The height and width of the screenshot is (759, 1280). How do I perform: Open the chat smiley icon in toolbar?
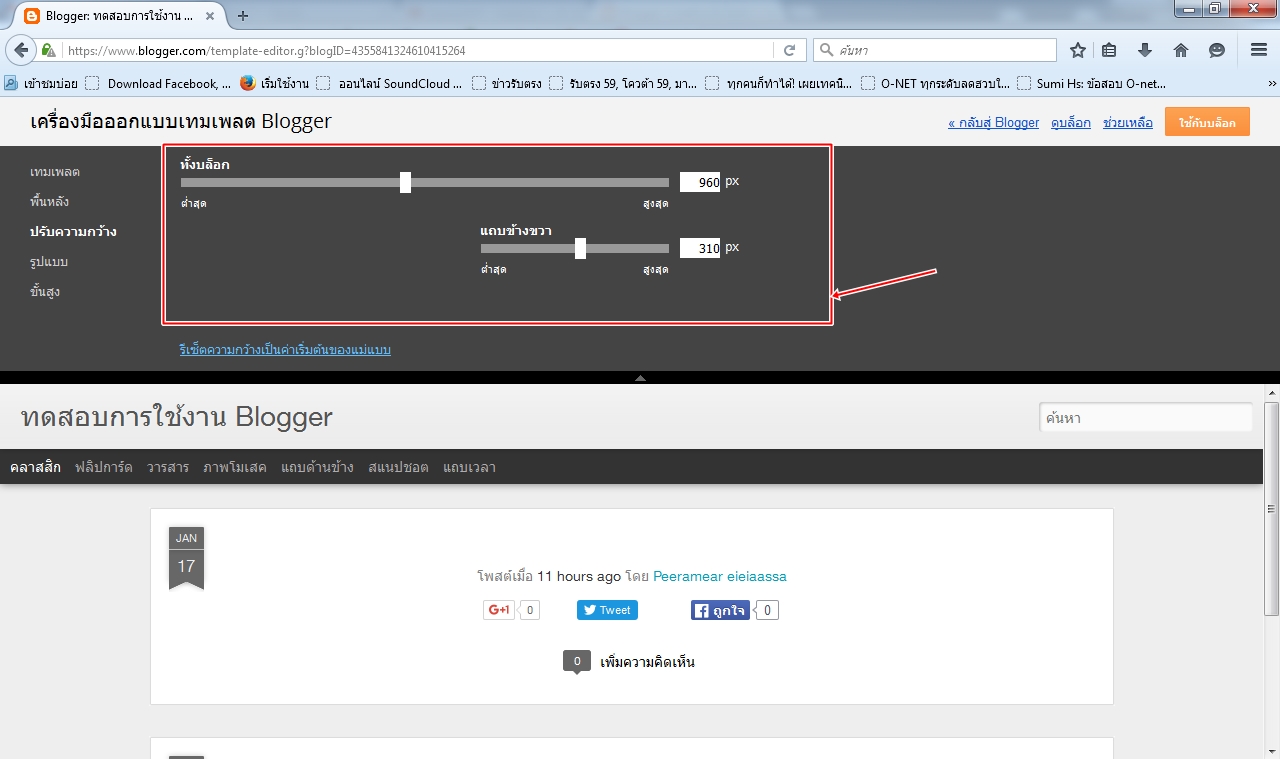[1217, 50]
